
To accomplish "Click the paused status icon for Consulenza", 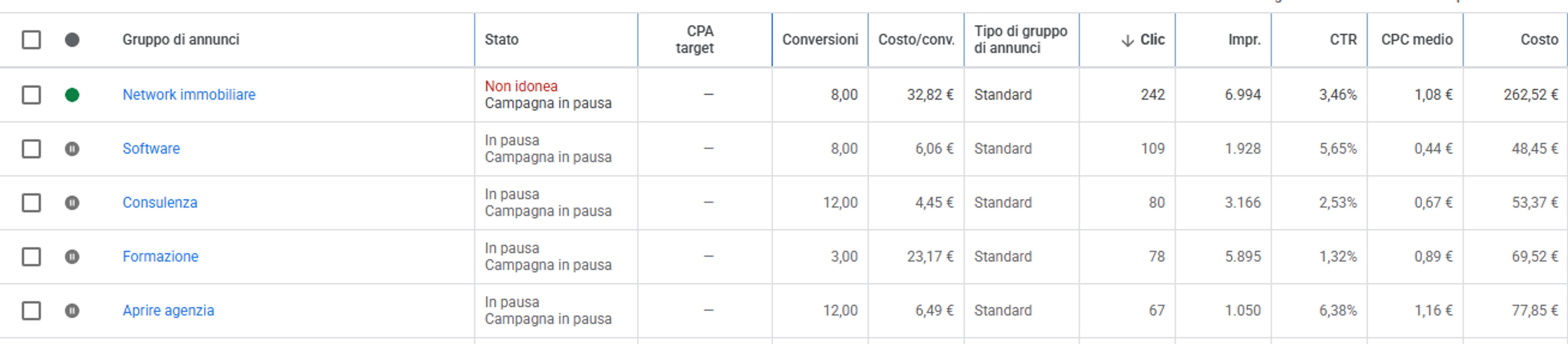I will [72, 202].
